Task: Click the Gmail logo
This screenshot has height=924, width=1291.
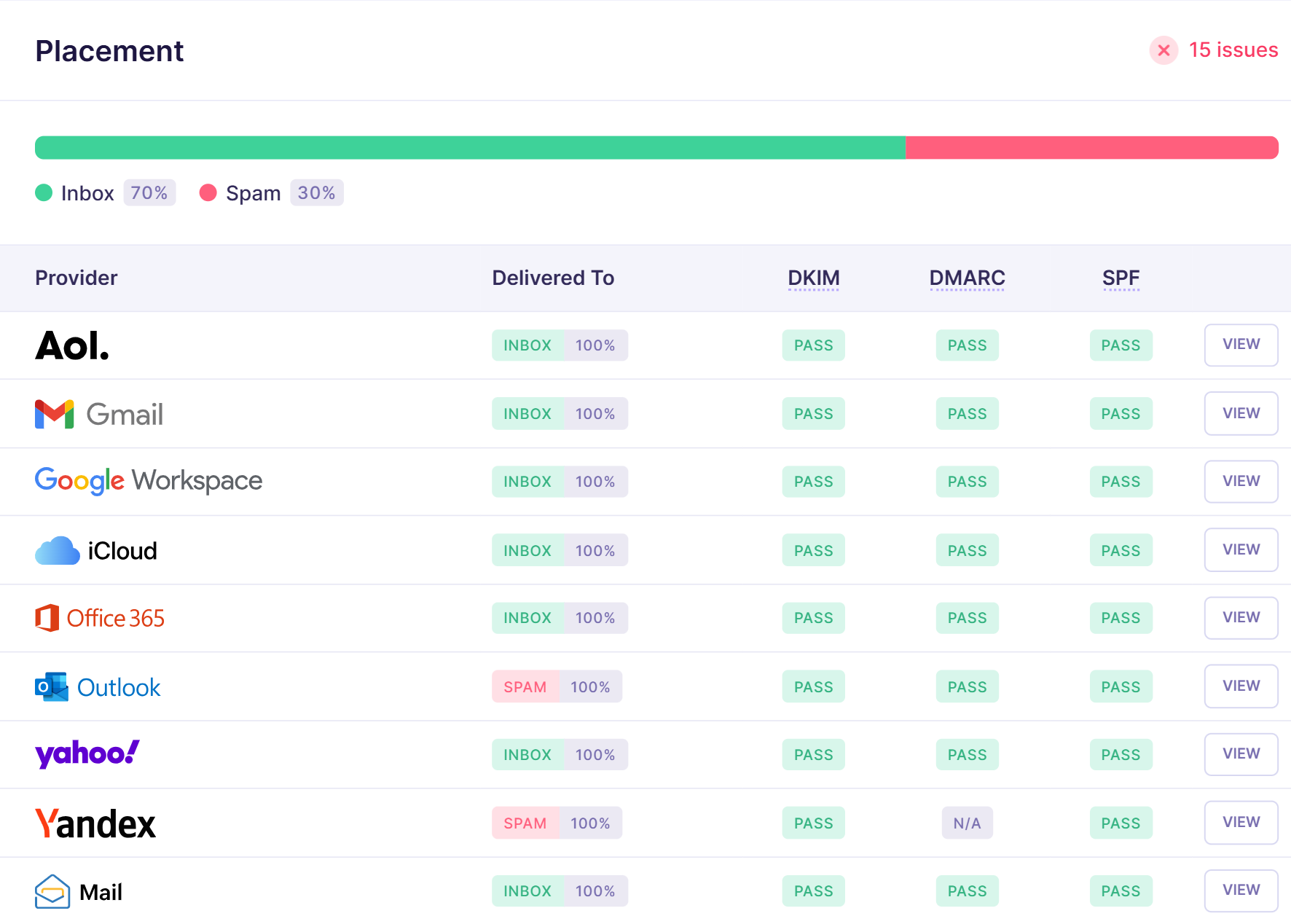Action: point(99,414)
